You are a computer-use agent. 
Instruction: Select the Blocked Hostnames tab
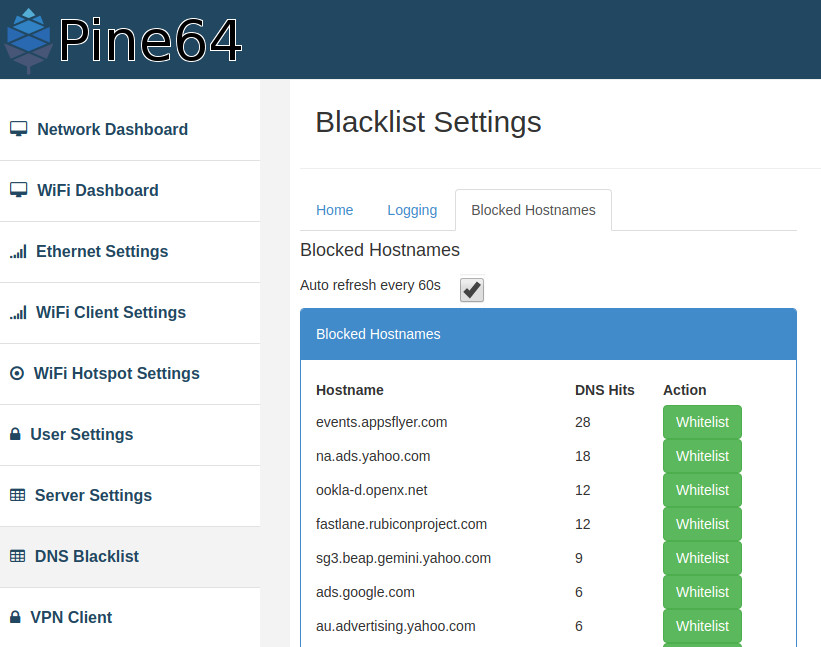click(533, 210)
